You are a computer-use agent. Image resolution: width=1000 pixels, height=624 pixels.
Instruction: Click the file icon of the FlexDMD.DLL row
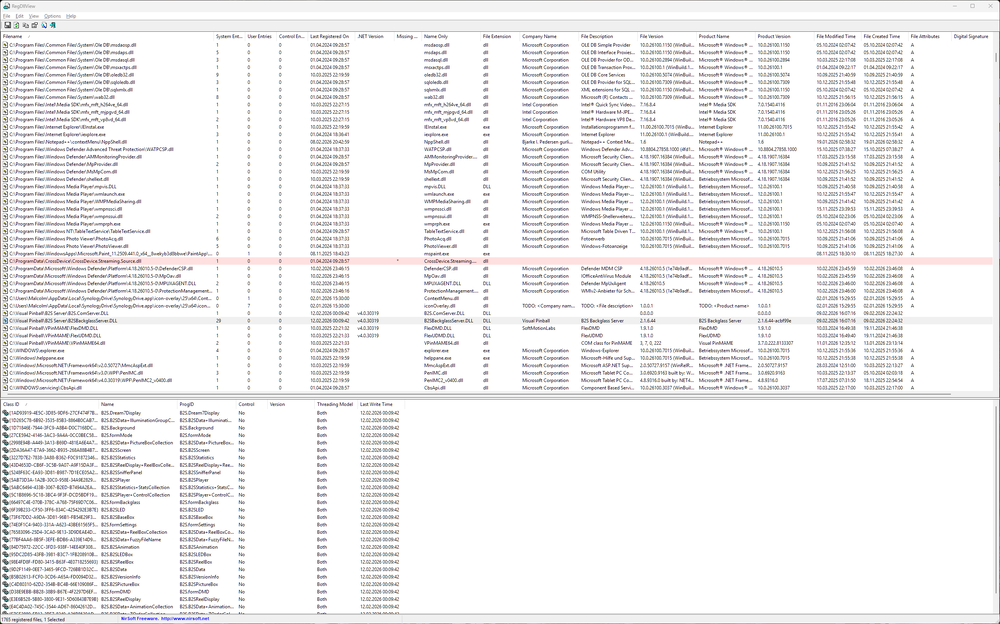tap(5, 328)
